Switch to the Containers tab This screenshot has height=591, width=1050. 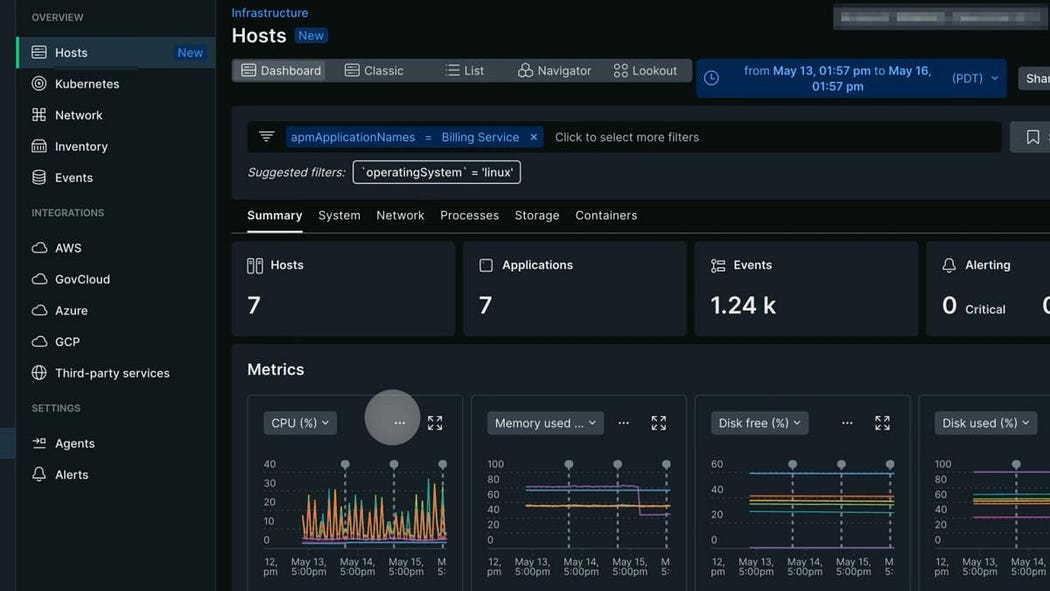pos(605,215)
